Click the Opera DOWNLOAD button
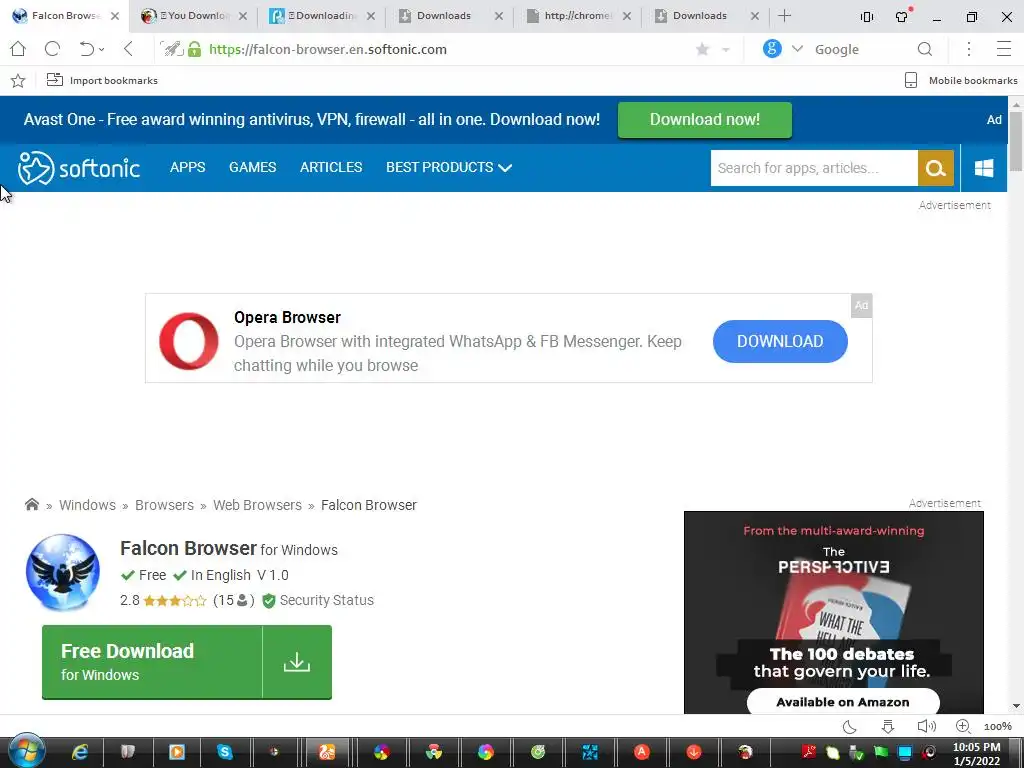Image resolution: width=1024 pixels, height=768 pixels. point(780,341)
